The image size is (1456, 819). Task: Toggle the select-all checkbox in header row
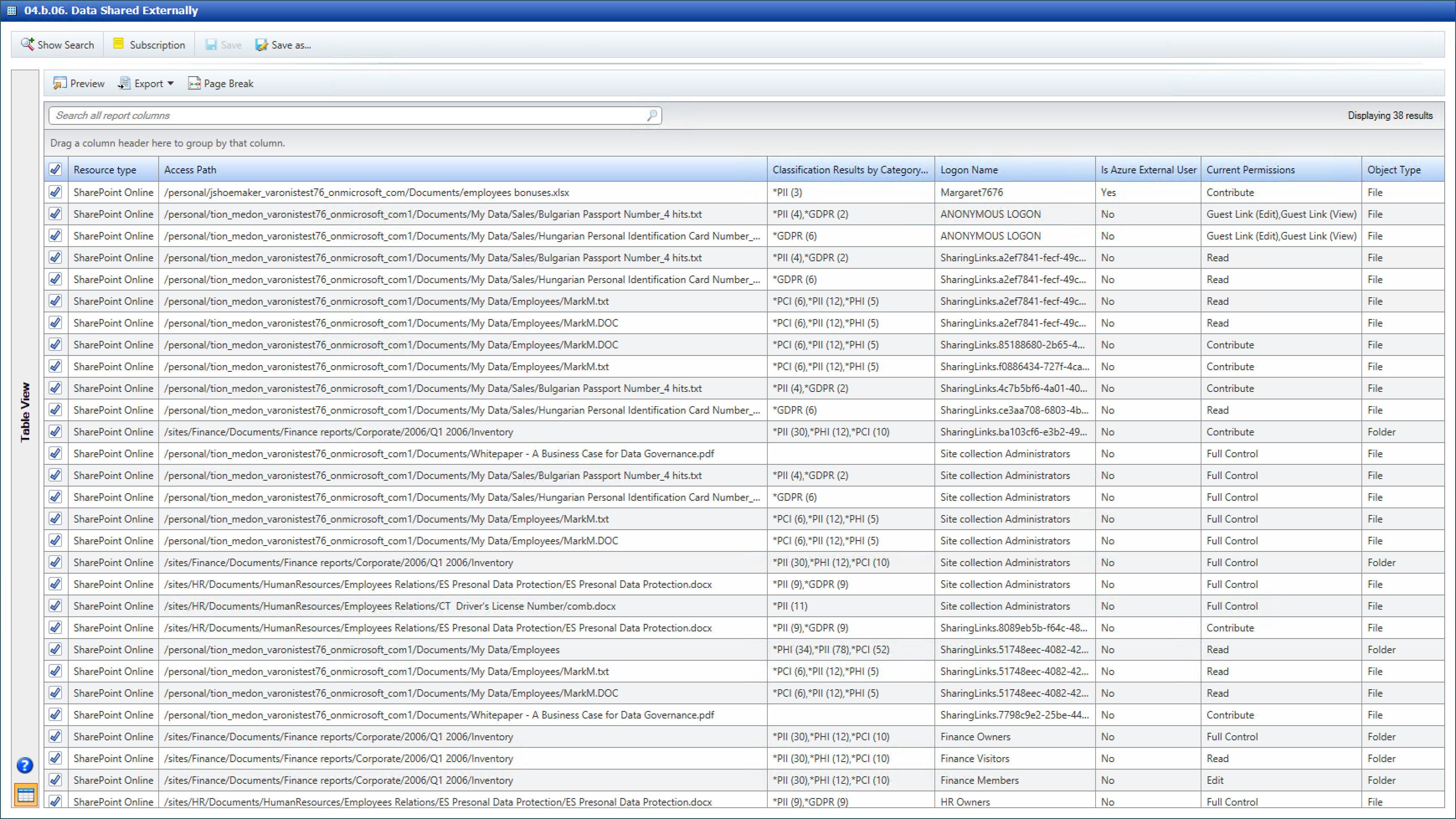(x=55, y=169)
